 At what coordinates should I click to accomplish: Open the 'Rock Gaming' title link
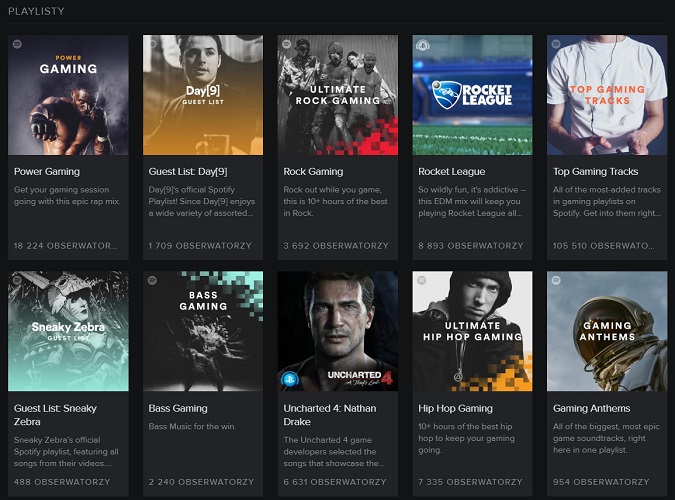click(x=313, y=171)
